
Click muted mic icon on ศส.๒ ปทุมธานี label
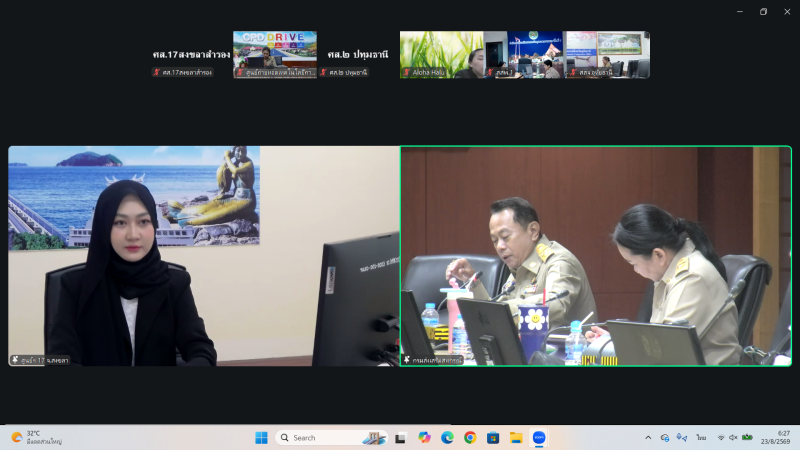(x=323, y=72)
